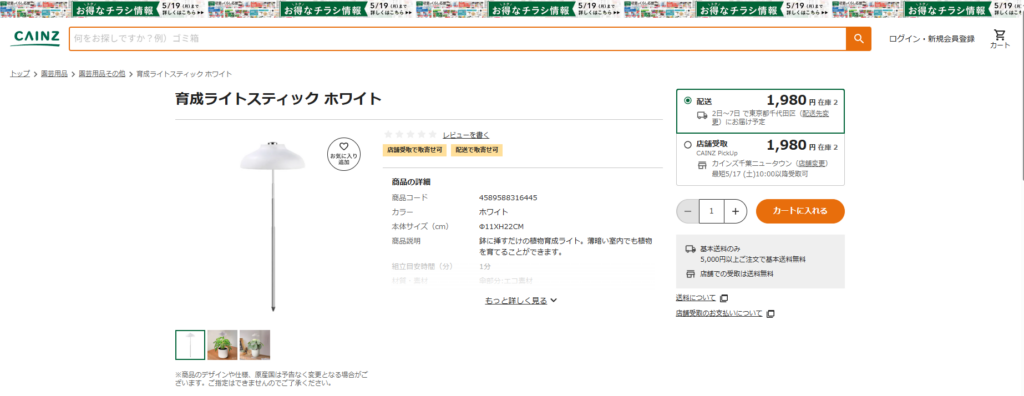This screenshot has height=396, width=1024.
Task: Add to favorites with heart icon
Action: 344,154
